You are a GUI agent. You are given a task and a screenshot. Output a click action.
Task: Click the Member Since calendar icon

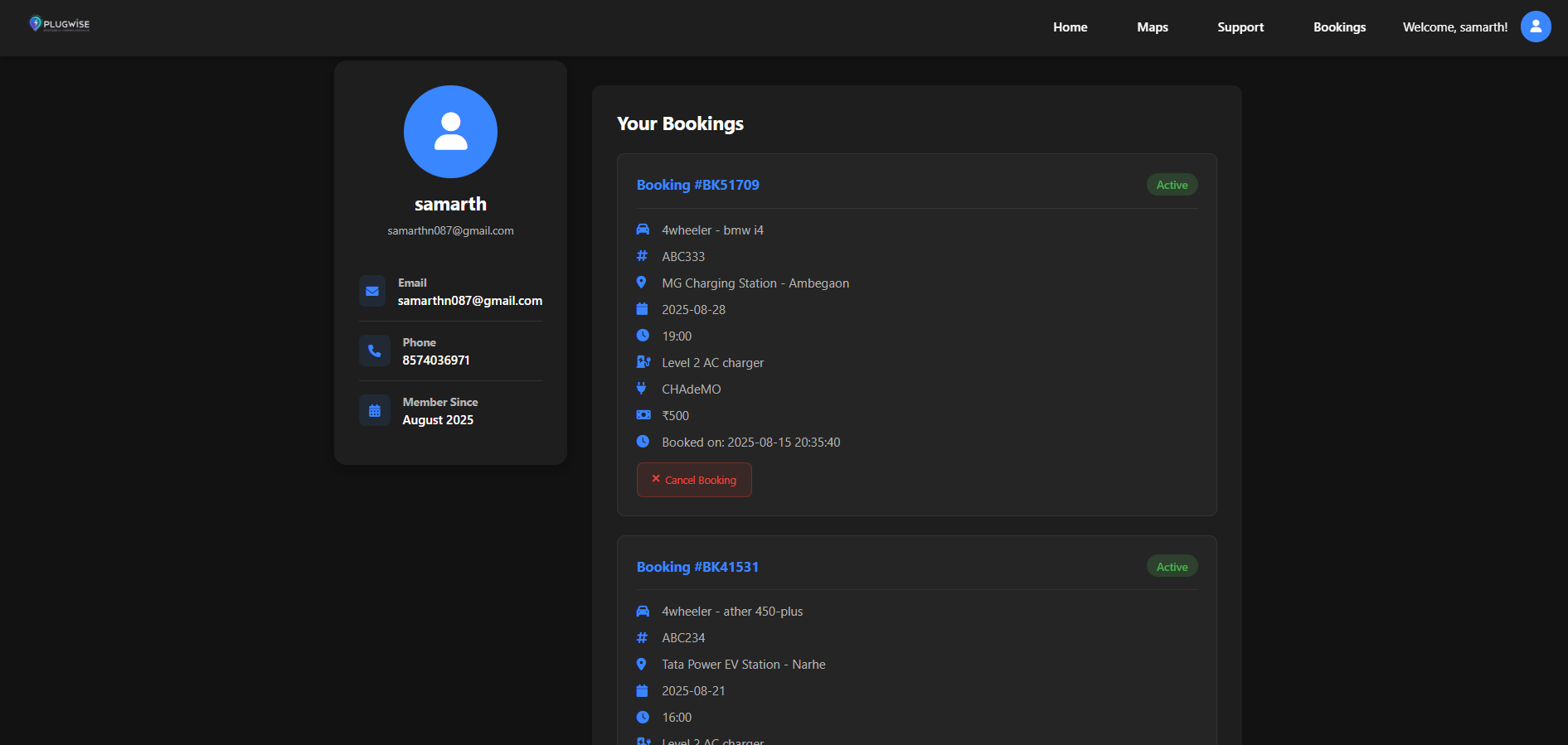(x=374, y=410)
